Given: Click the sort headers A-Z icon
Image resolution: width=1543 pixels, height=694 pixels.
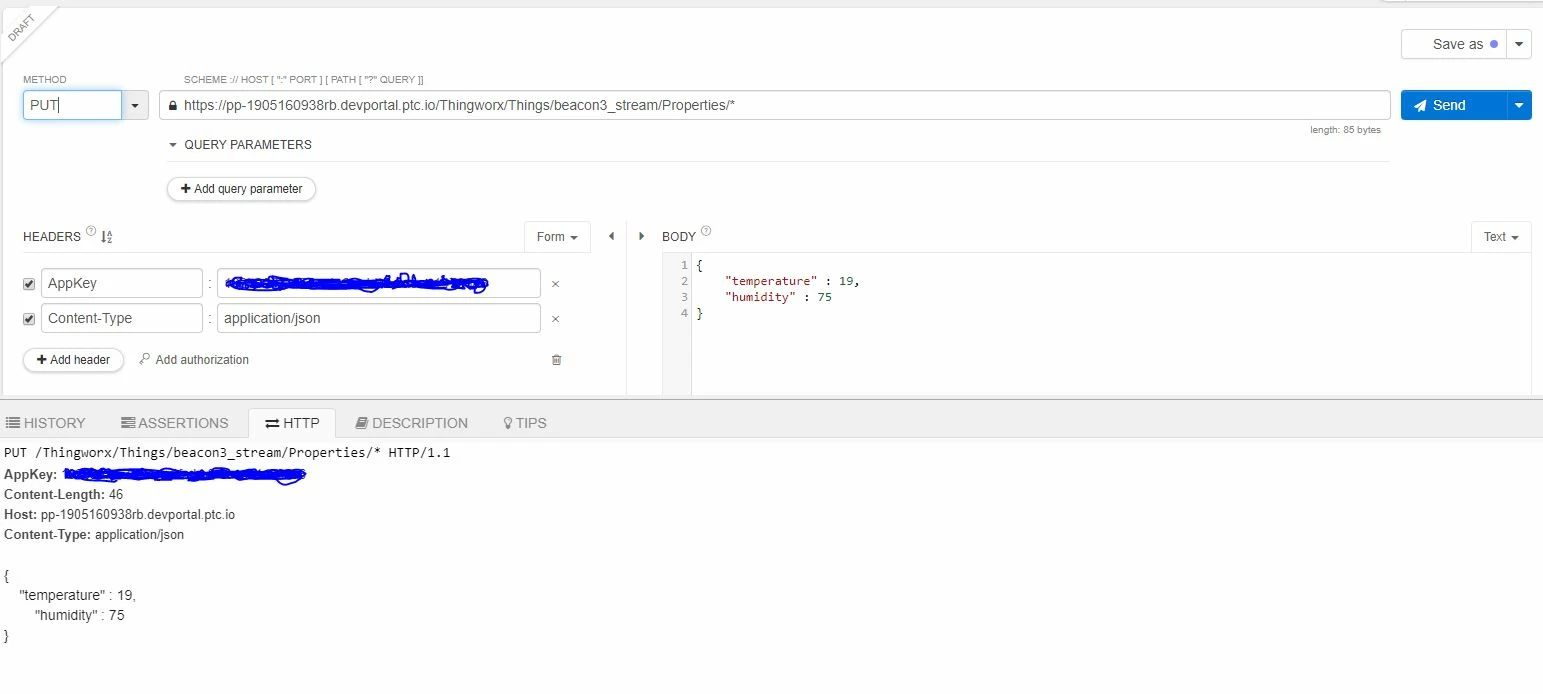Looking at the screenshot, I should click(107, 237).
